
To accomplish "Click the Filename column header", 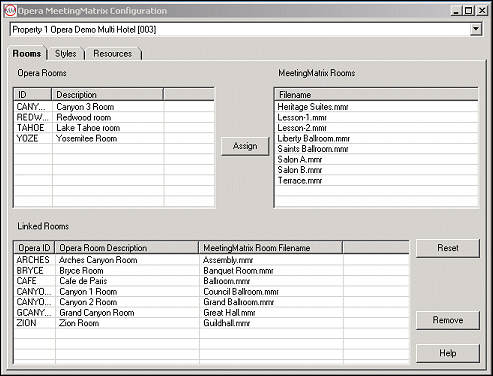I will coord(376,95).
